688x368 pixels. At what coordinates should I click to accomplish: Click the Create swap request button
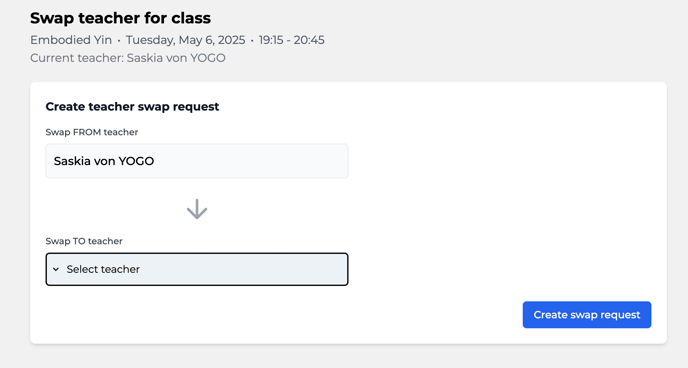(x=587, y=314)
